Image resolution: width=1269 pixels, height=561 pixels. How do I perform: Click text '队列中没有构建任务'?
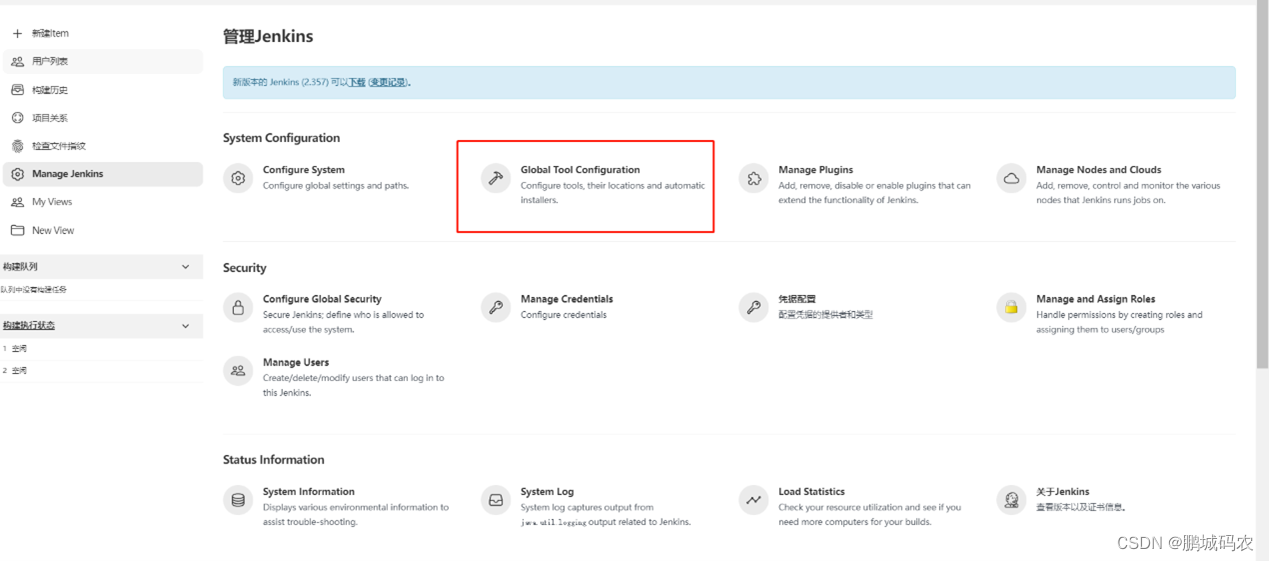pos(34,290)
